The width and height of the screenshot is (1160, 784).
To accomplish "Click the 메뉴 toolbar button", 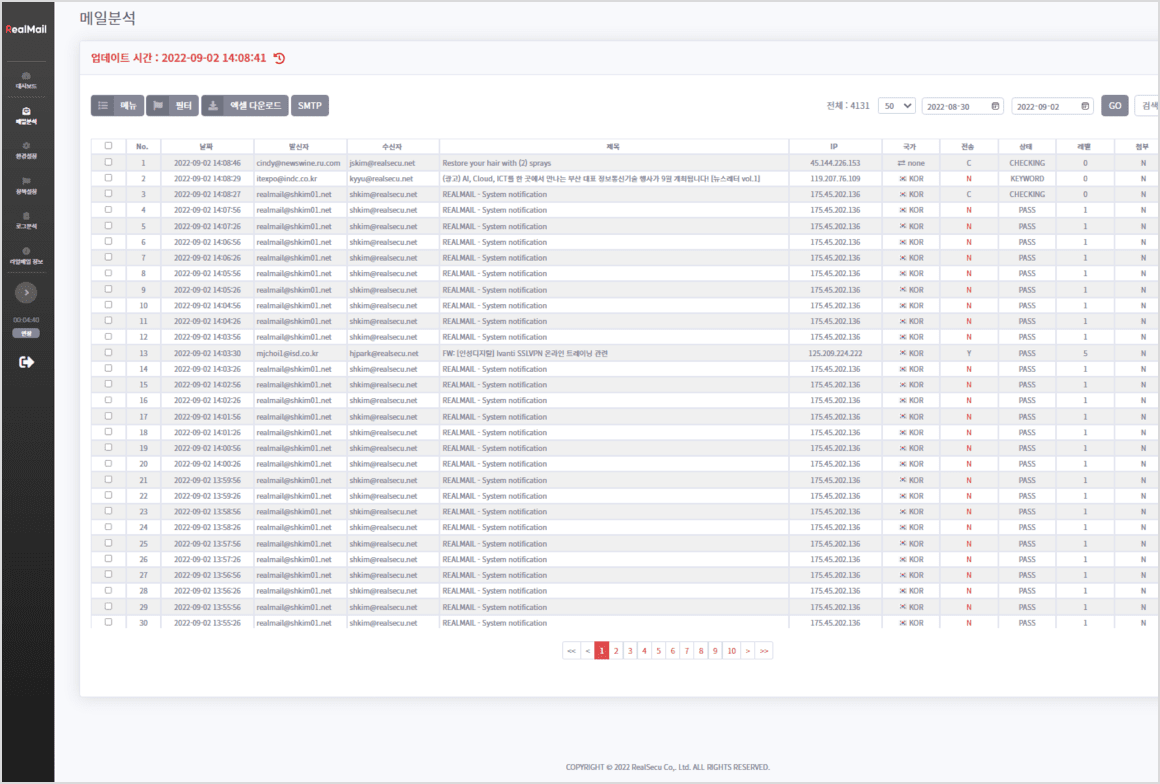I will (x=118, y=106).
